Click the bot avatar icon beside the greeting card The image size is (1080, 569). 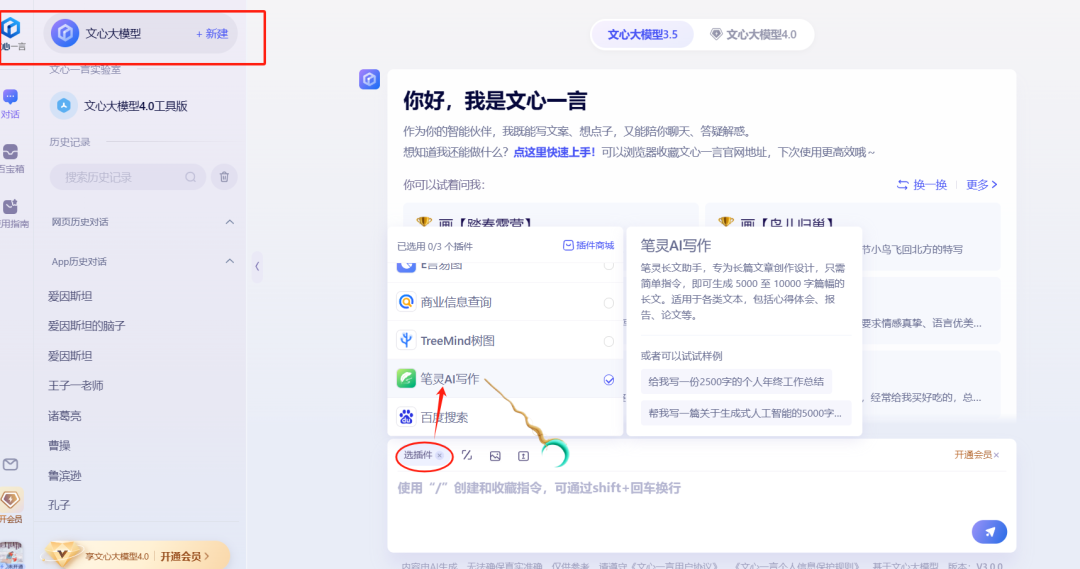click(369, 79)
